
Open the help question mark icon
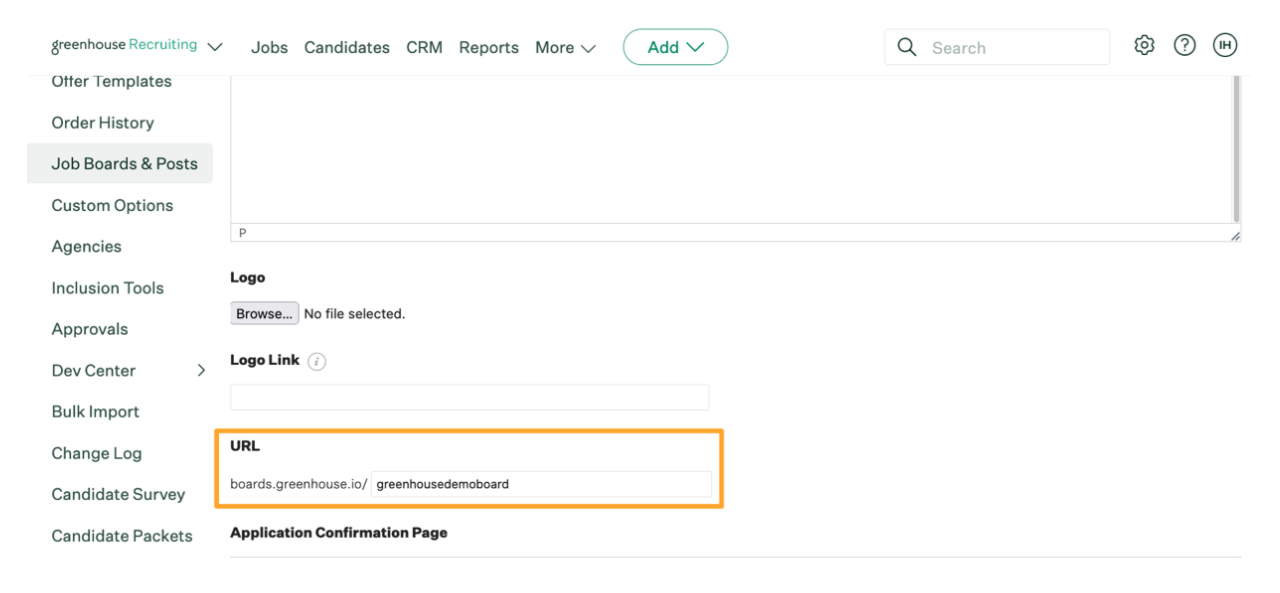[1185, 45]
